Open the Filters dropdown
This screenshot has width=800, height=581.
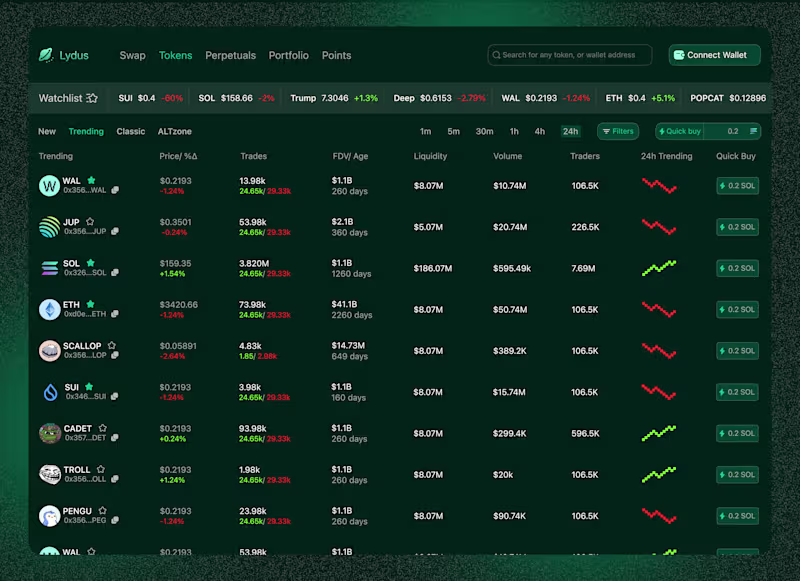click(618, 131)
